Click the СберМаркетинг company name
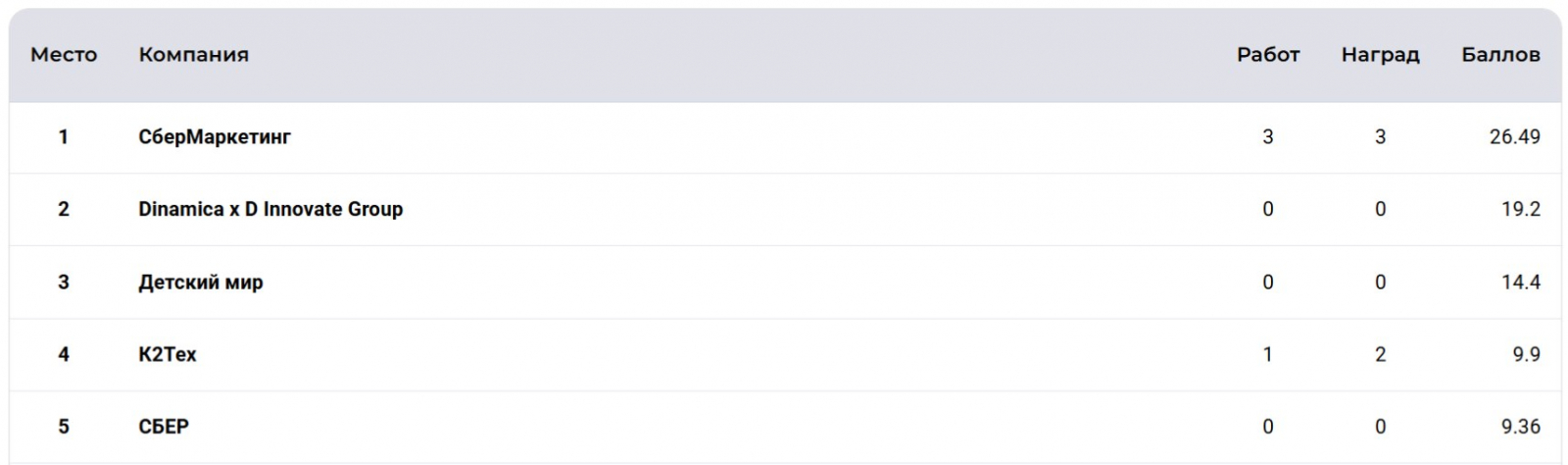The height and width of the screenshot is (465, 1568). coord(215,137)
